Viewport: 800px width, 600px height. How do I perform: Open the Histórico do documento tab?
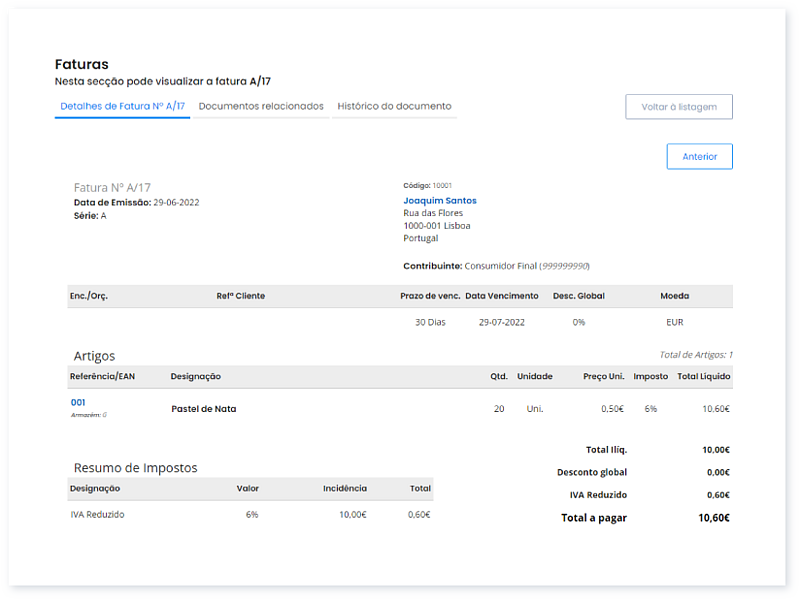tap(396, 105)
